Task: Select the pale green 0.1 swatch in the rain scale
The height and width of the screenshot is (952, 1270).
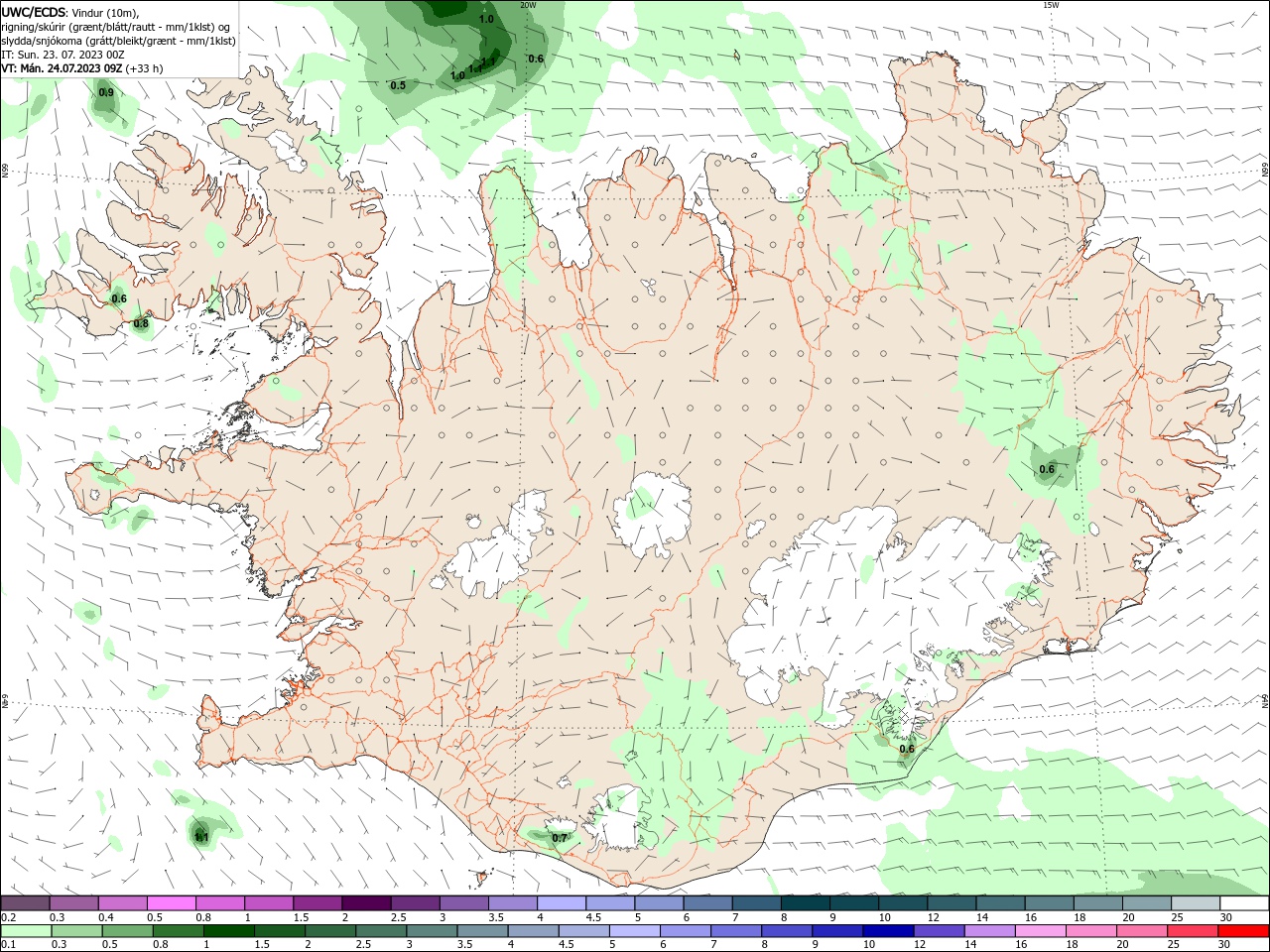Action: pyautogui.click(x=26, y=931)
